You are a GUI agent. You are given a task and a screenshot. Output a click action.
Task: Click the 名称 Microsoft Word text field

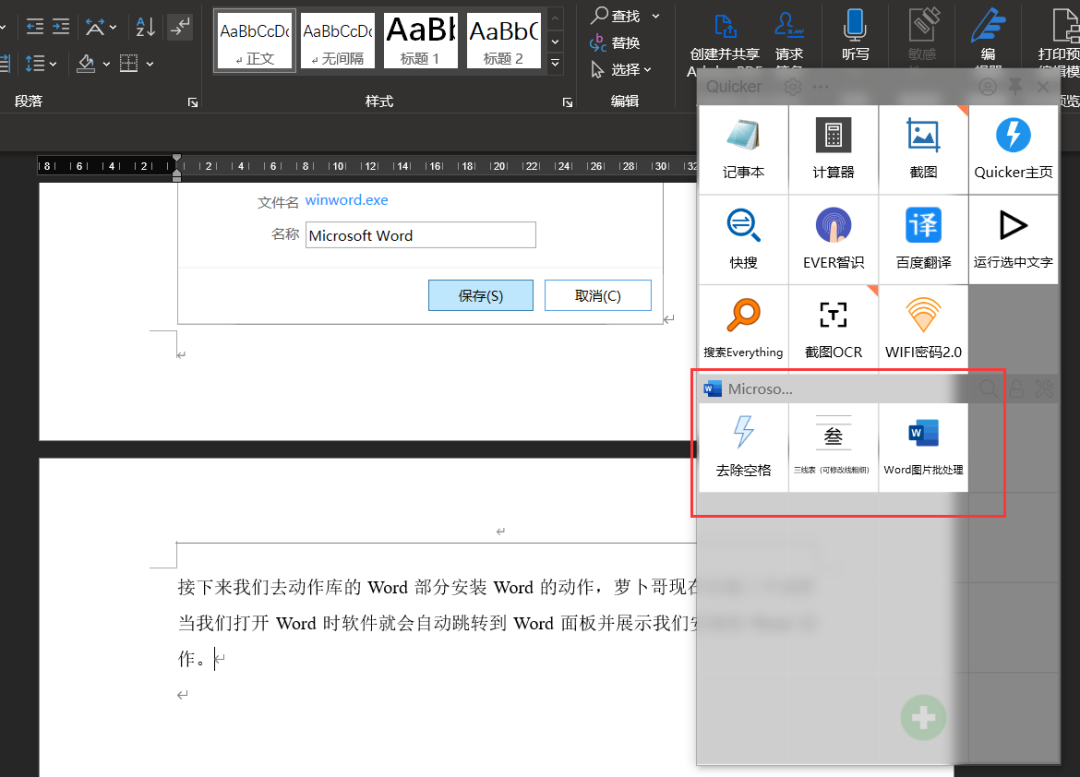point(421,235)
